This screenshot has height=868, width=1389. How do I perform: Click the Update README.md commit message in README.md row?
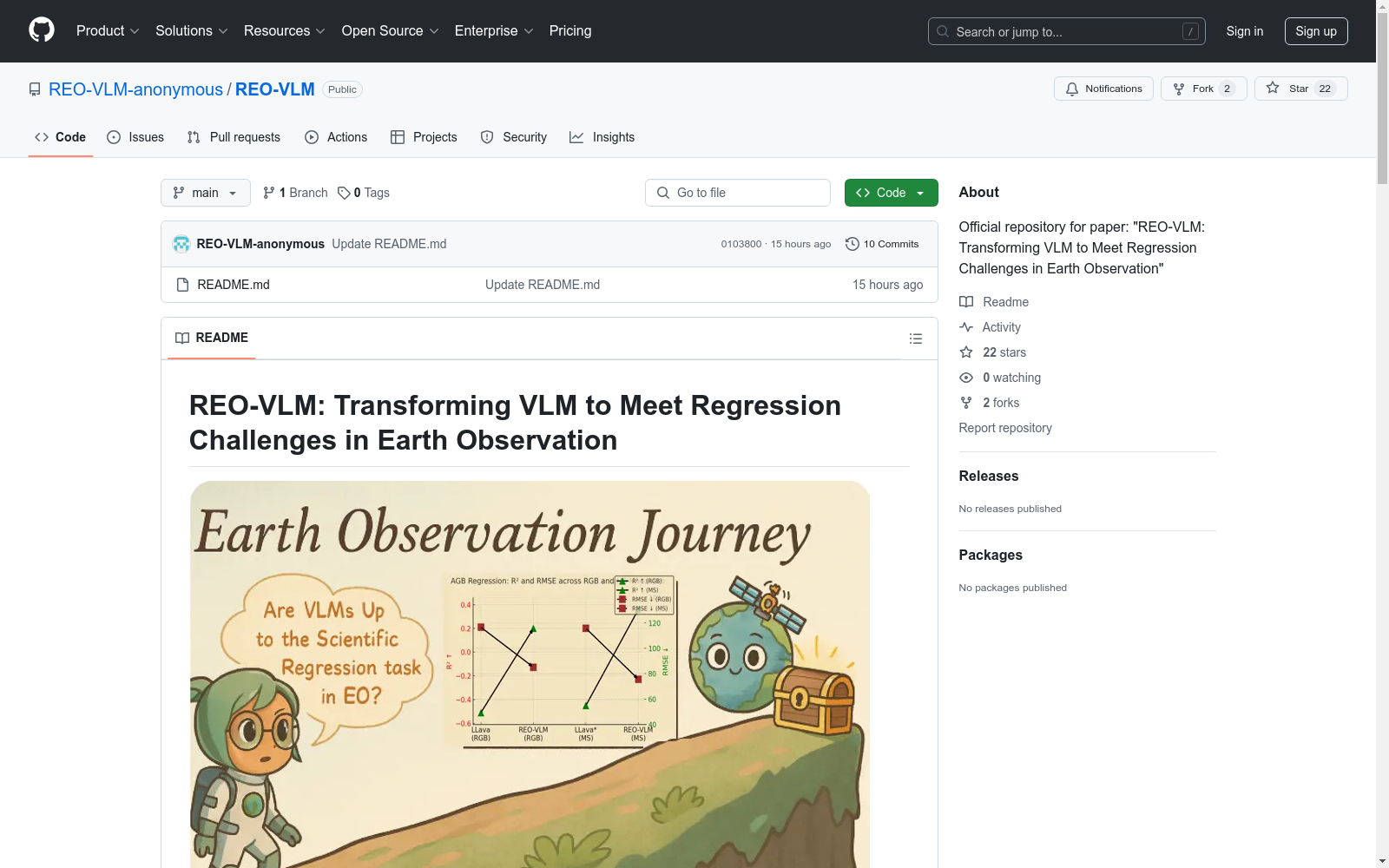(543, 285)
